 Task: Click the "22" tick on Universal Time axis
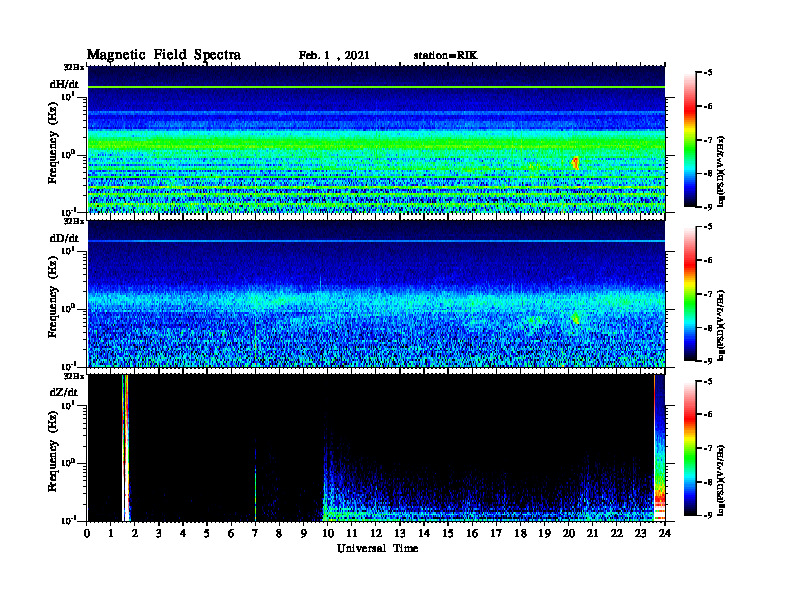[x=616, y=533]
